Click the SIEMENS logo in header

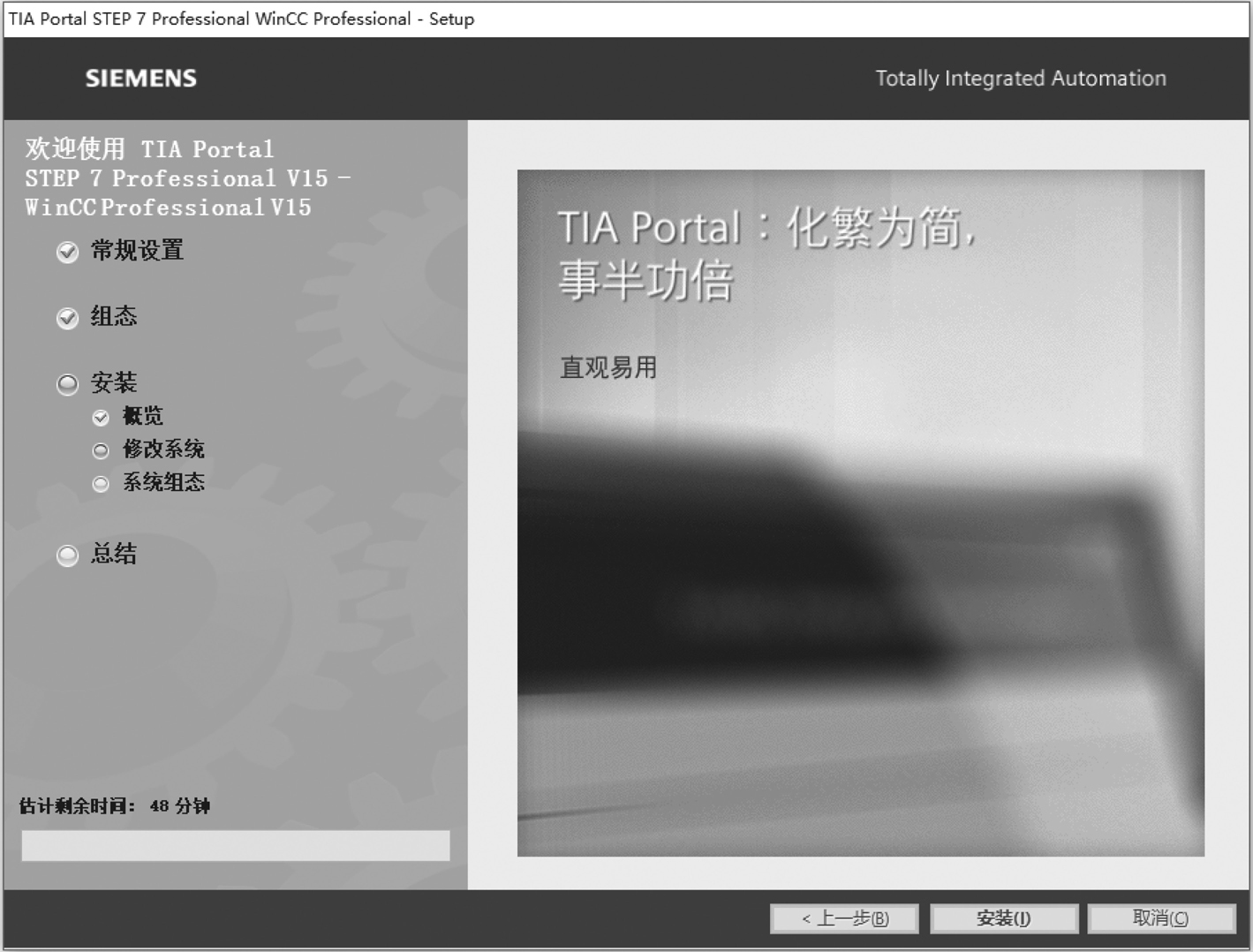click(141, 79)
